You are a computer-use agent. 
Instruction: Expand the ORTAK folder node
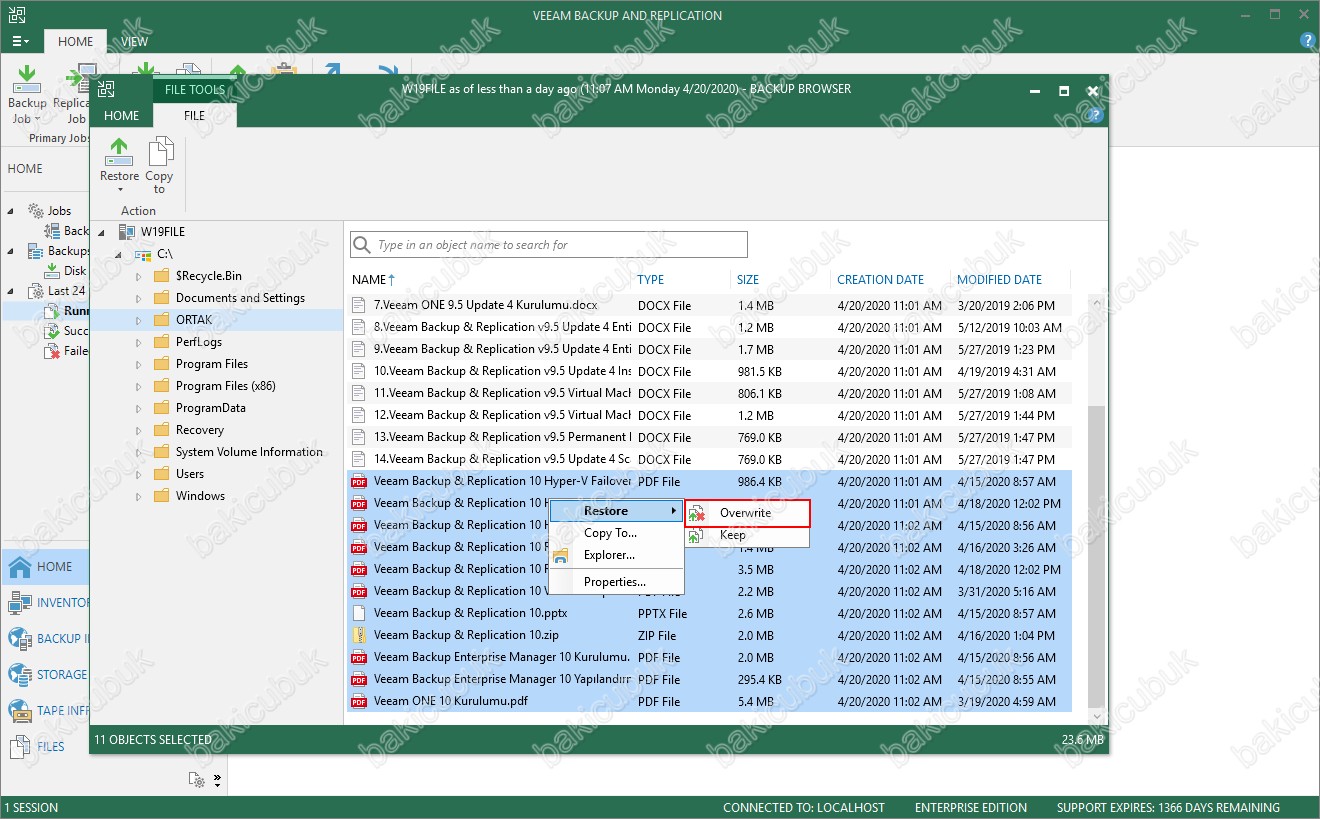point(139,320)
